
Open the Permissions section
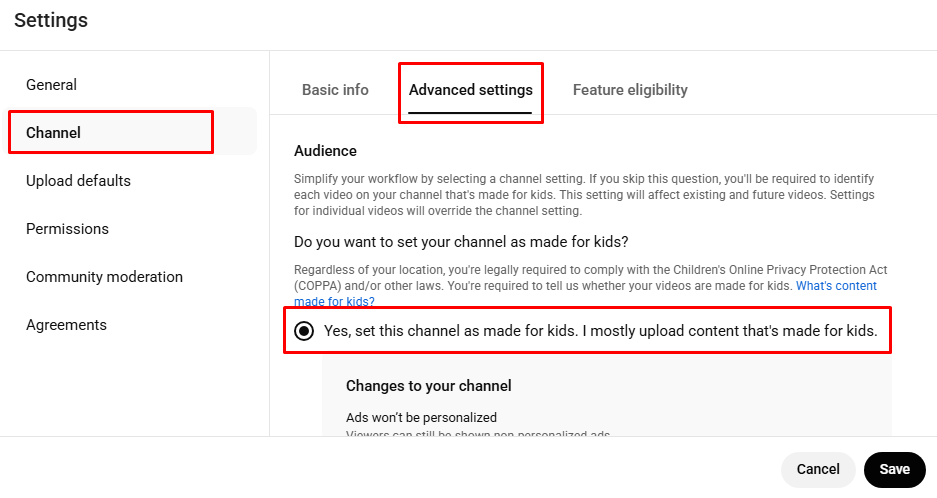(67, 229)
